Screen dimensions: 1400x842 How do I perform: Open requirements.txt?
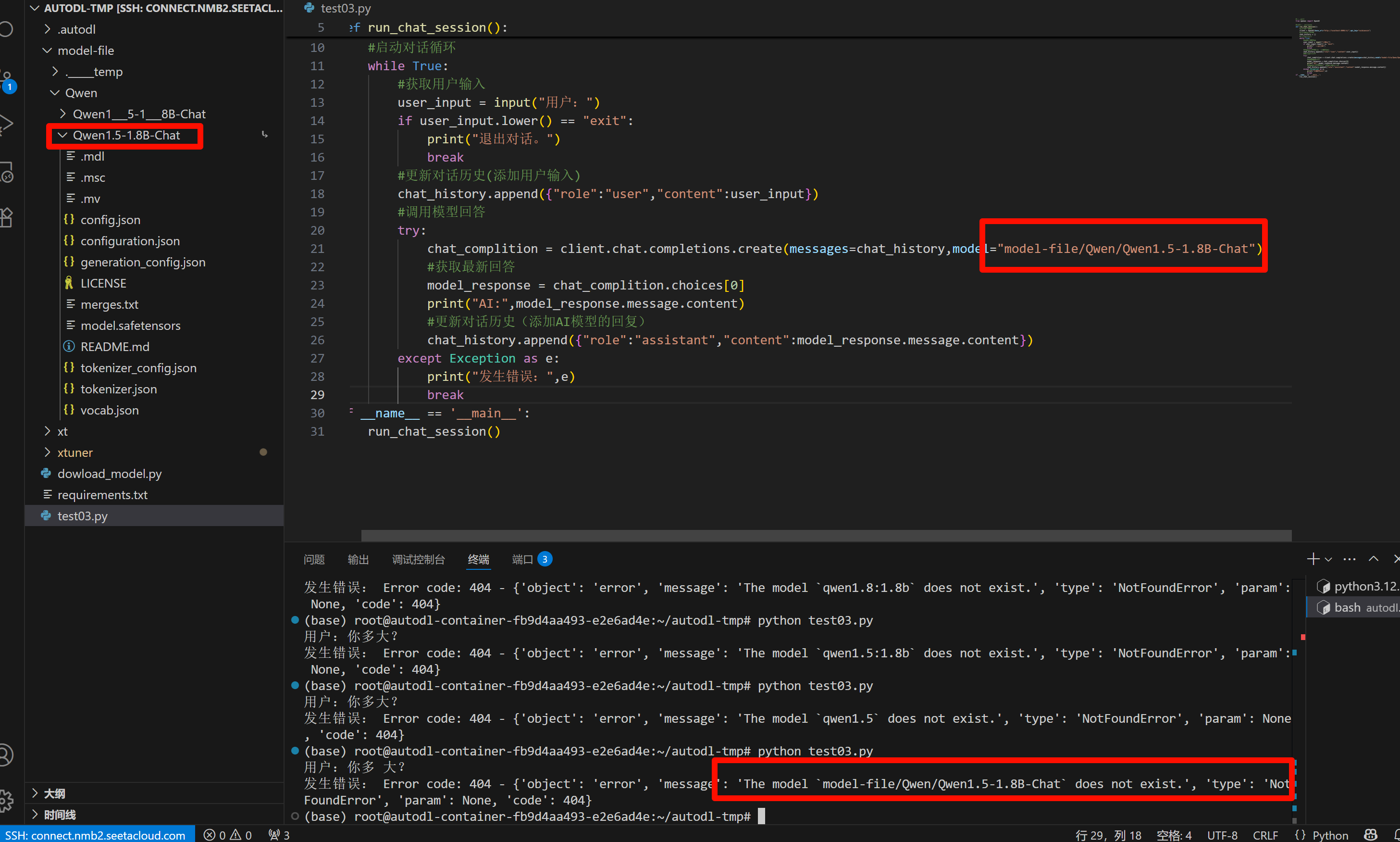click(x=154, y=495)
